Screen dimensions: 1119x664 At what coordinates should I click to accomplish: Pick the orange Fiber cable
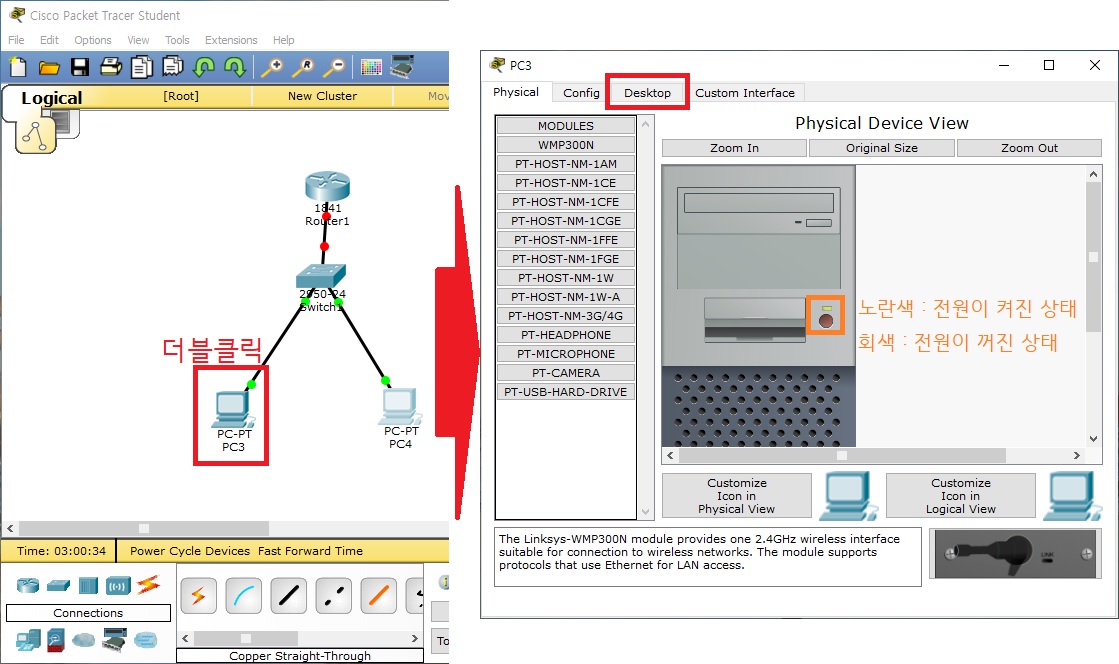378,595
